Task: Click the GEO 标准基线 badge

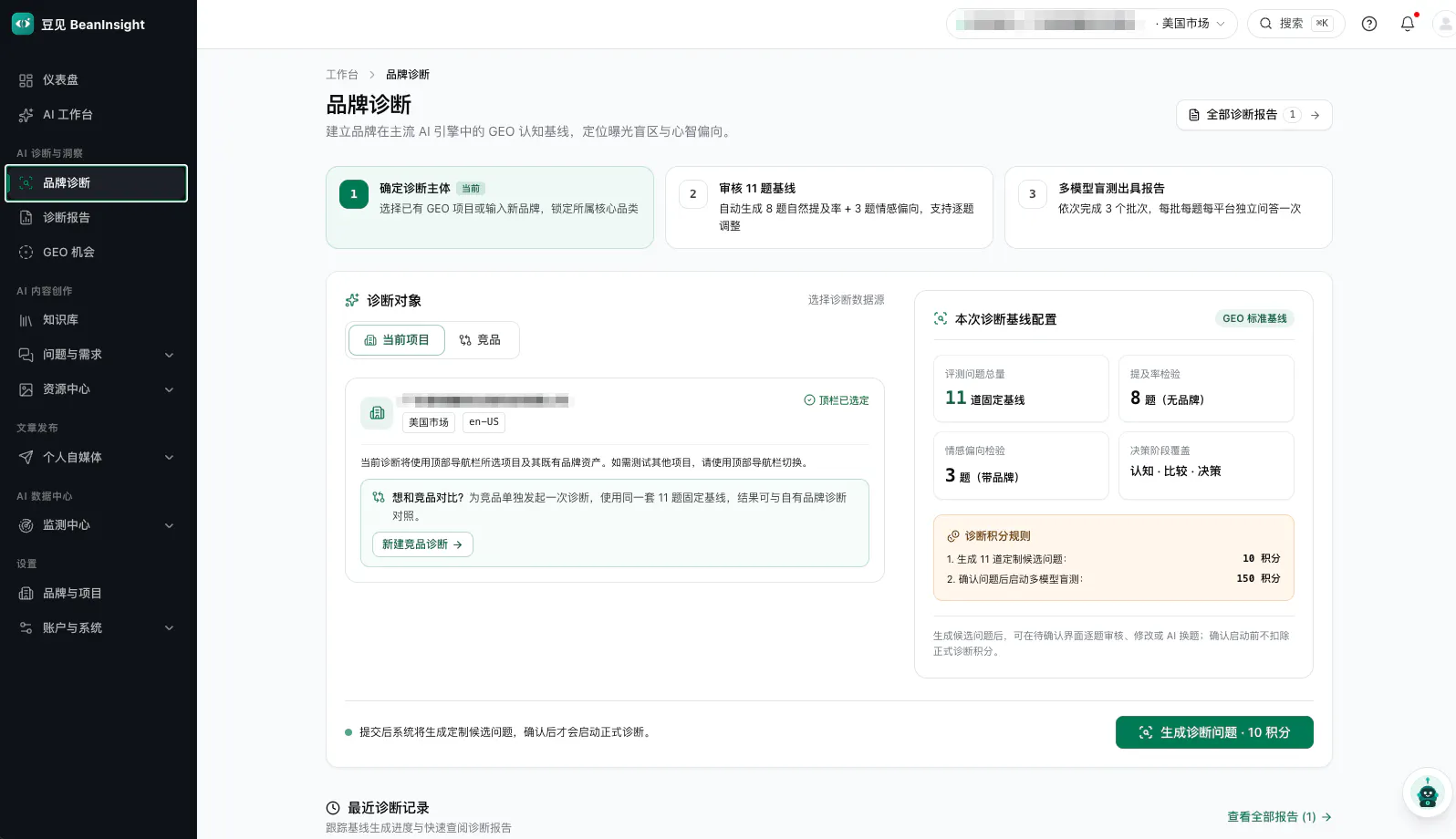Action: 1254,318
